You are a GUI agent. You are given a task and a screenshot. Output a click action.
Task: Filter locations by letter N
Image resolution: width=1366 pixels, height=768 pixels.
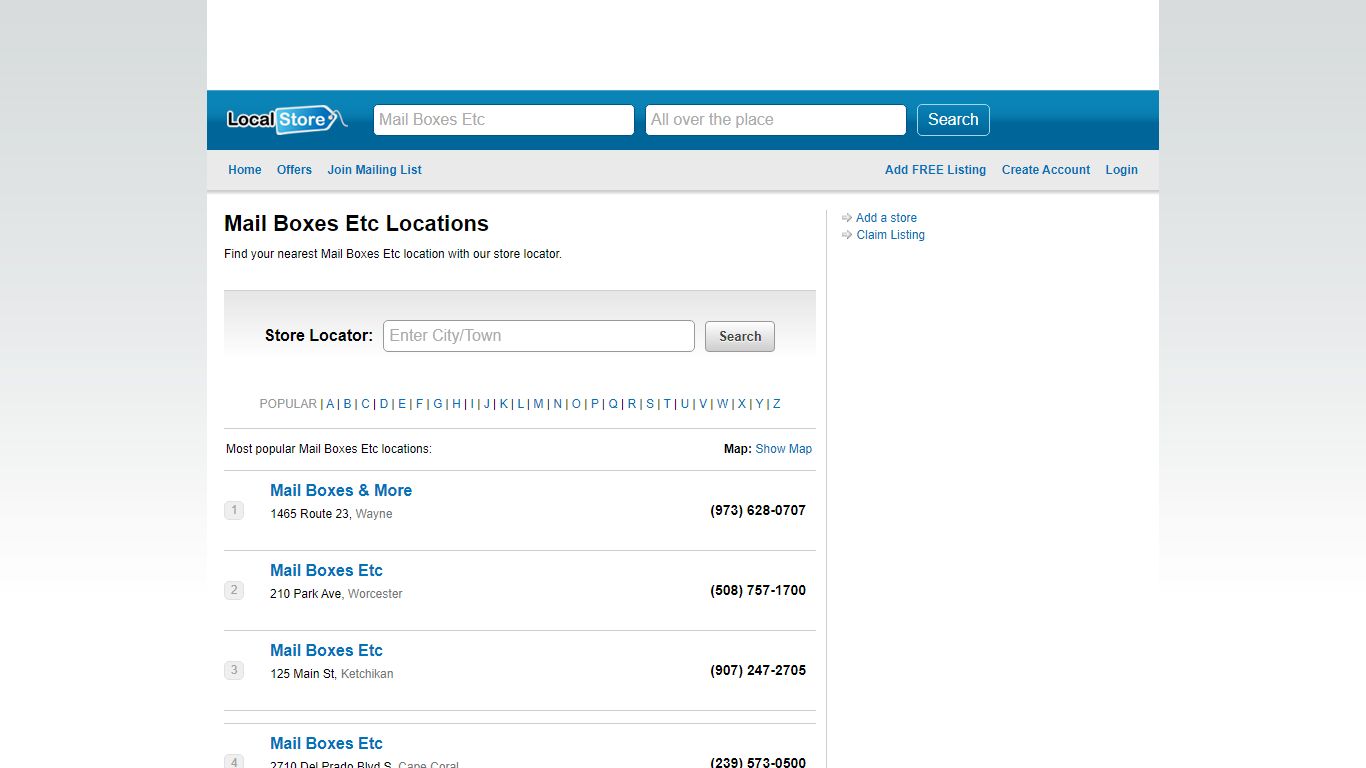(x=557, y=404)
